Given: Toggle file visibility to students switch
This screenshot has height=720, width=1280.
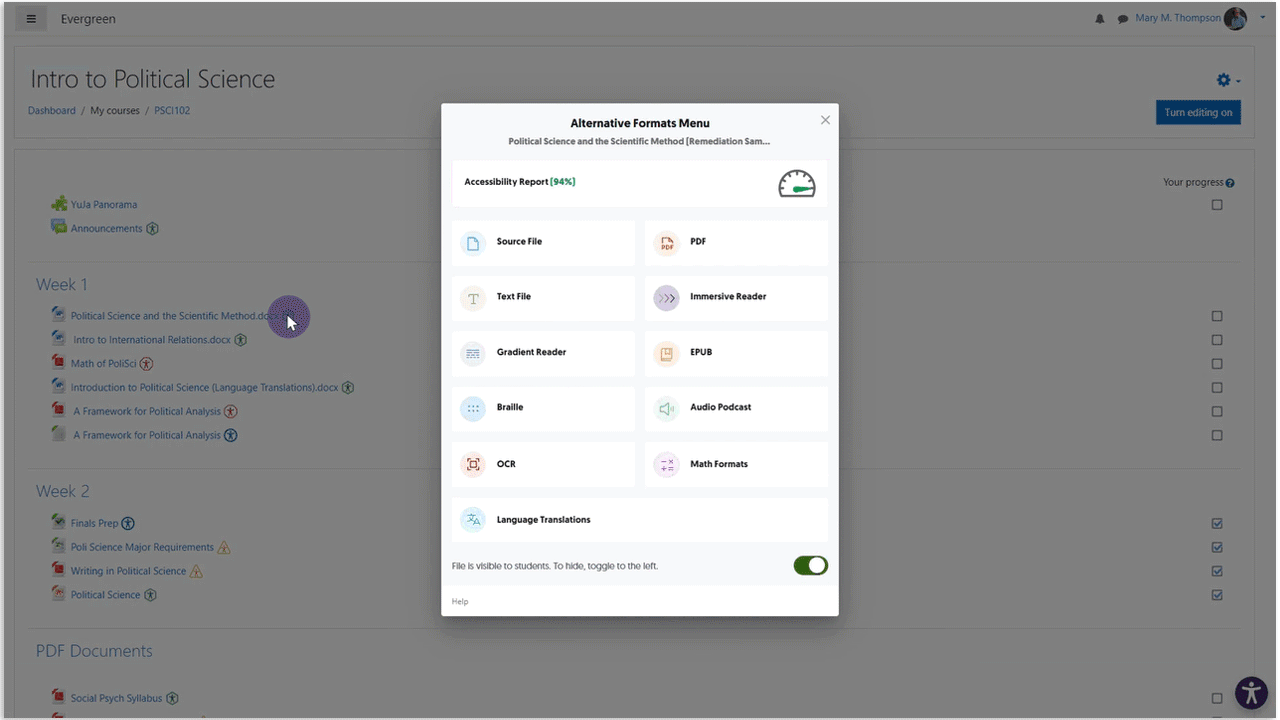Looking at the screenshot, I should (810, 566).
